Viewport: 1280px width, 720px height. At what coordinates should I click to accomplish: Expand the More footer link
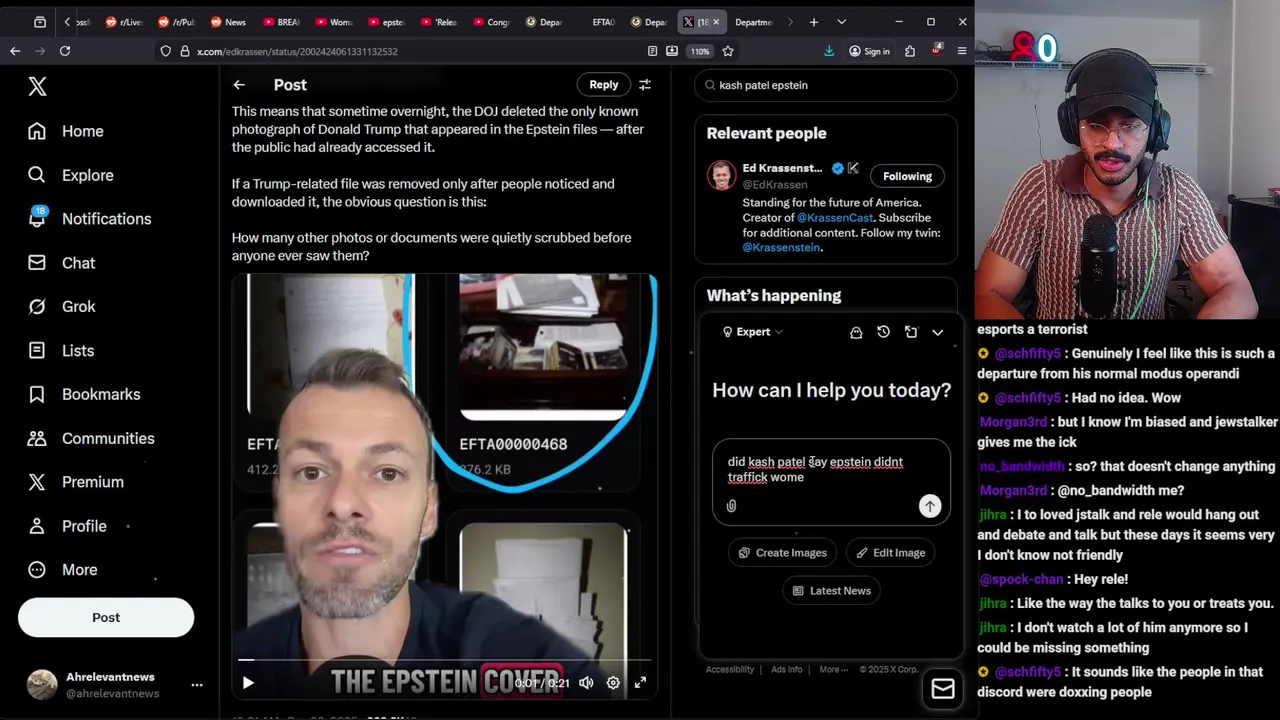(832, 669)
